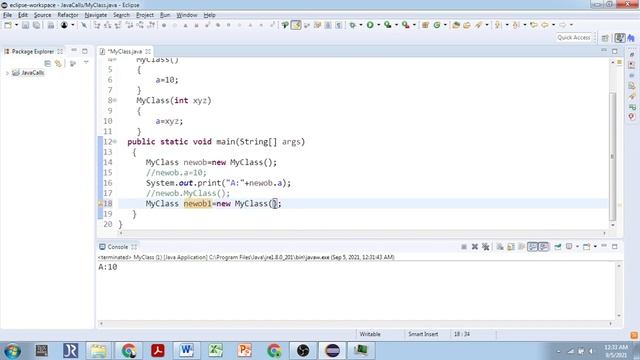Open Adobe Reader from the taskbar

pyautogui.click(x=158, y=351)
